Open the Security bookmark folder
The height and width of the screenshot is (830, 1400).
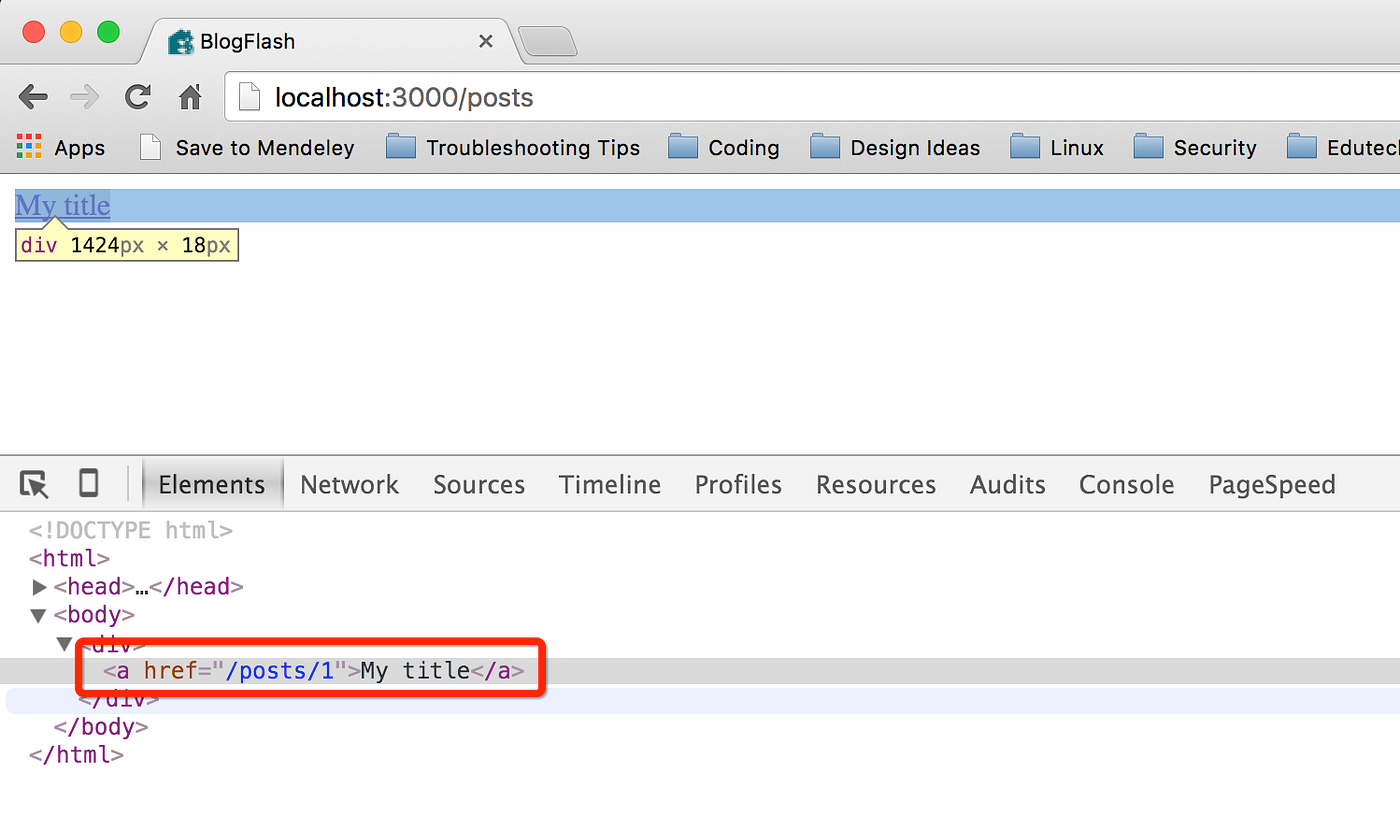[x=1195, y=148]
